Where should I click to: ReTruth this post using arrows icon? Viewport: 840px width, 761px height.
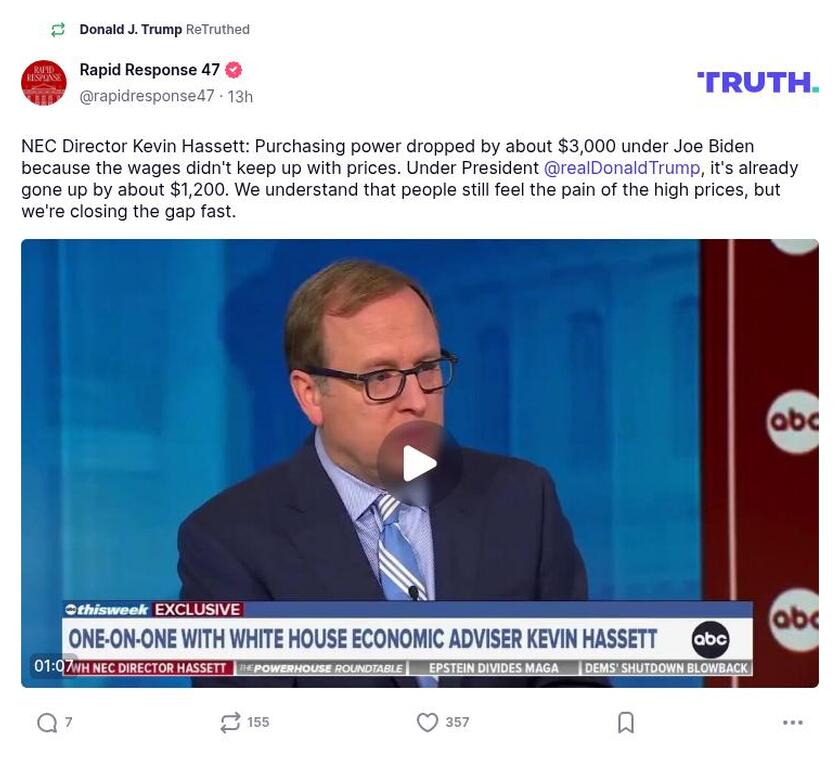pyautogui.click(x=230, y=722)
